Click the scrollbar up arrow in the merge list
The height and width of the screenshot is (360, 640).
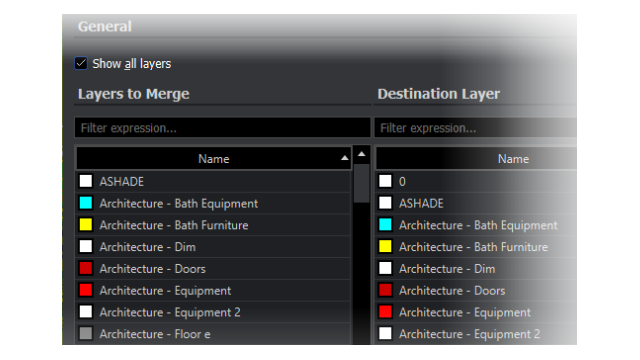pyautogui.click(x=362, y=154)
